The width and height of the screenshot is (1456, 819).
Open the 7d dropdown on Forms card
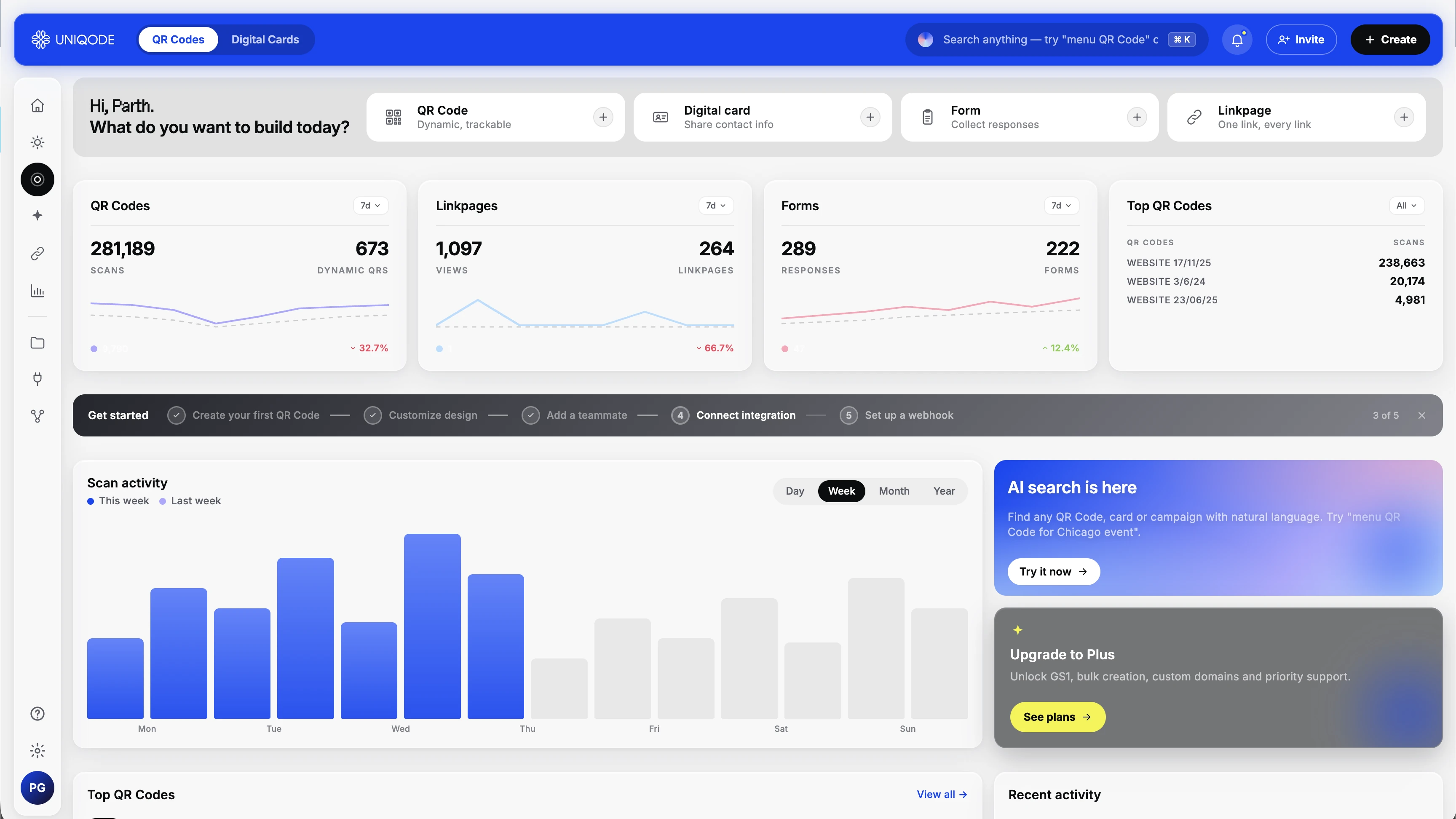coord(1062,206)
